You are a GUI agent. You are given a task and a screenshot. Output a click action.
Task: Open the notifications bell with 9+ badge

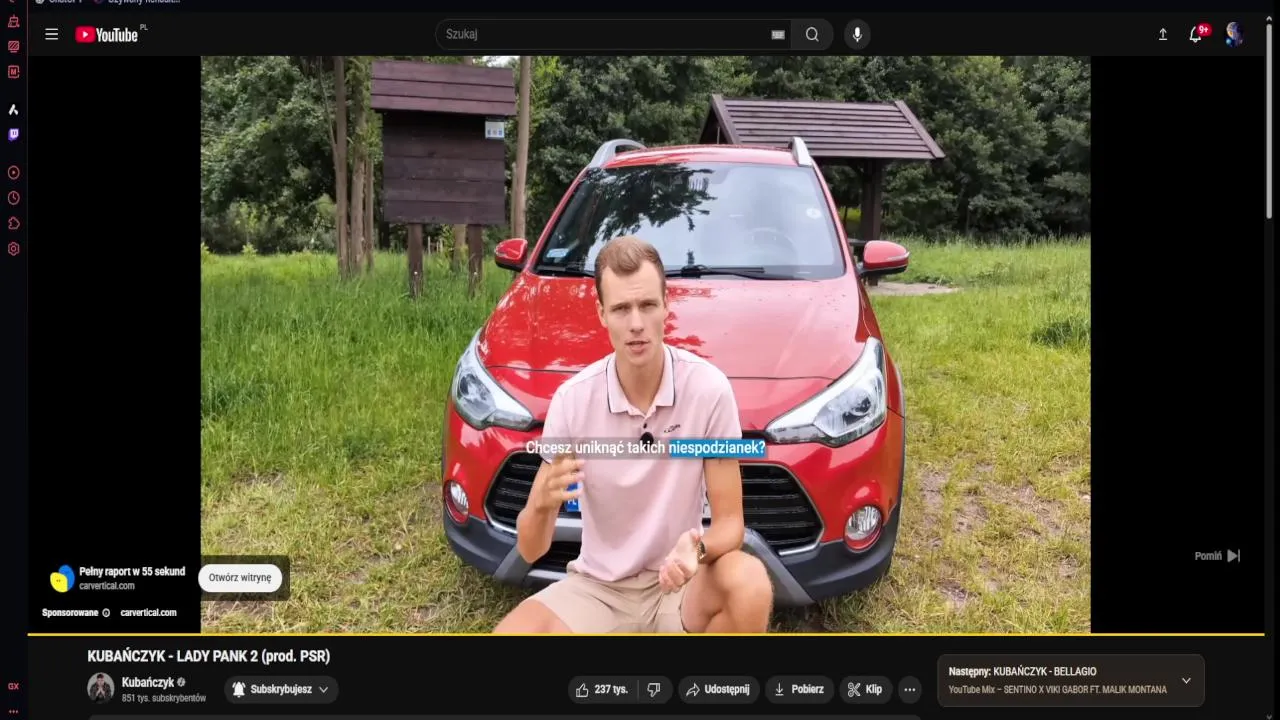tap(1196, 34)
